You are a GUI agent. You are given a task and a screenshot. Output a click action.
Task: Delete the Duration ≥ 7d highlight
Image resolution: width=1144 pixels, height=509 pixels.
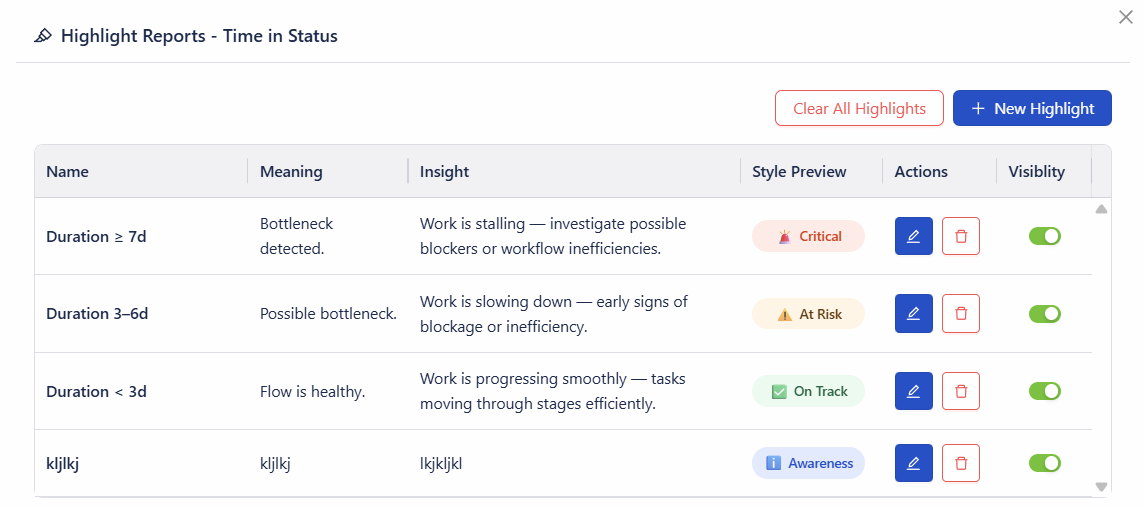[x=961, y=236]
